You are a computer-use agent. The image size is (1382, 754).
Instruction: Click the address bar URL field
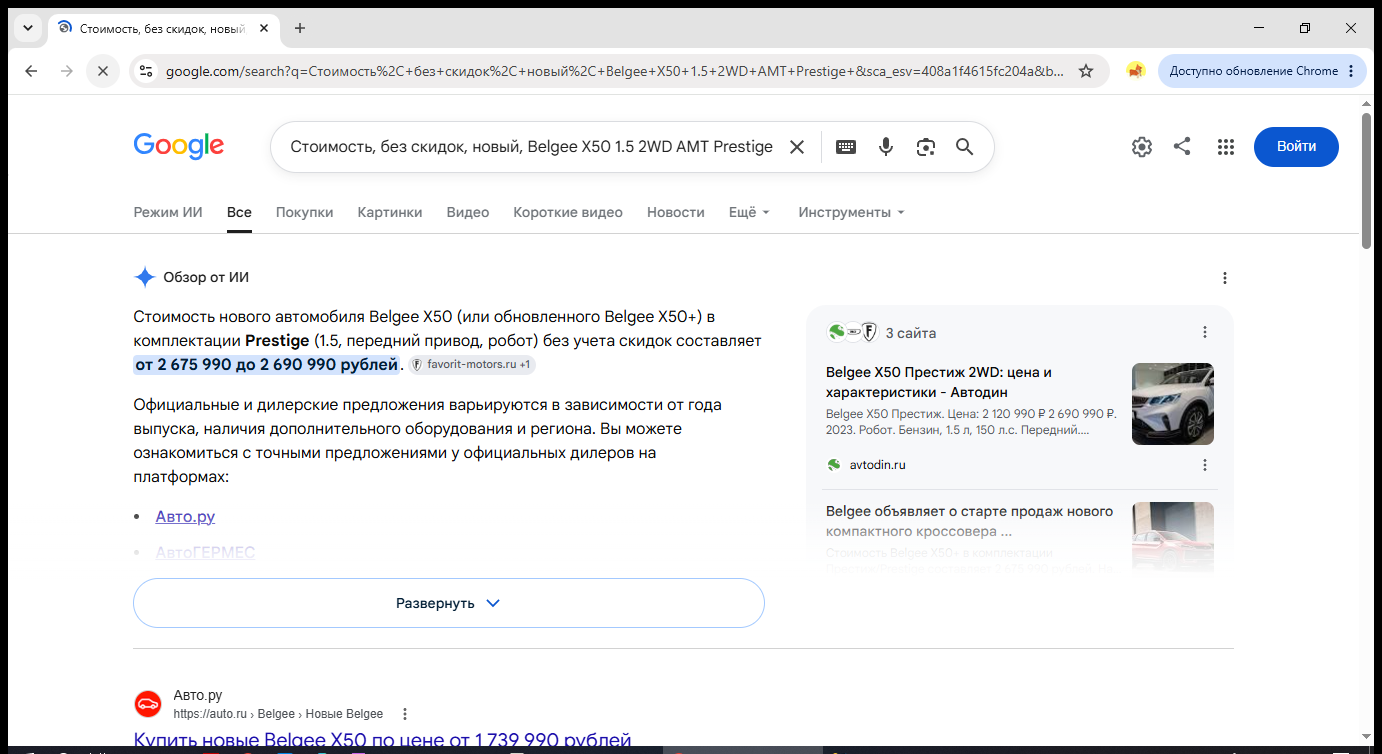[615, 71]
